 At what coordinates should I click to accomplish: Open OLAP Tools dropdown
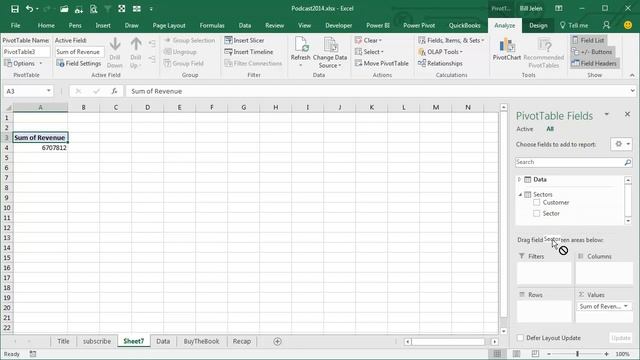click(x=440, y=52)
